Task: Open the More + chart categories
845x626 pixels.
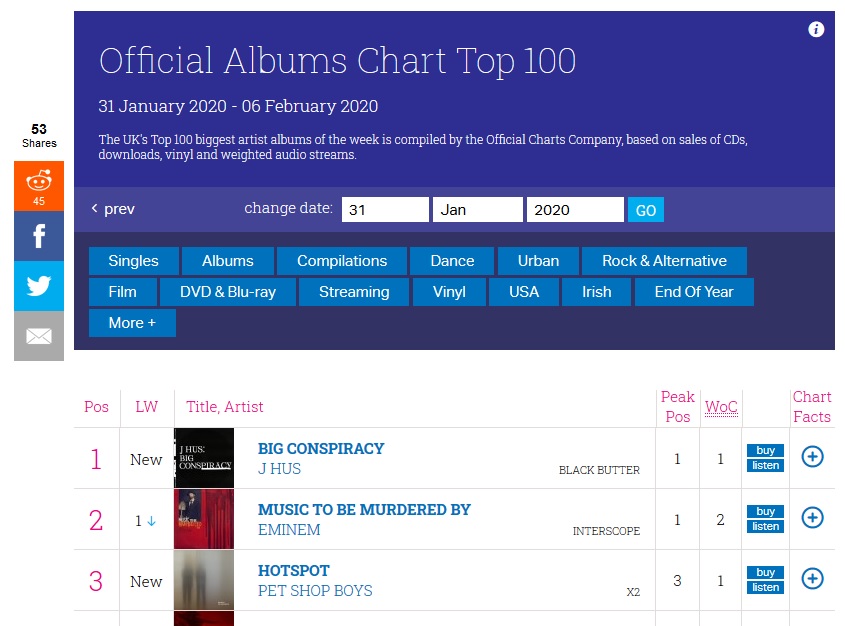Action: coord(132,323)
